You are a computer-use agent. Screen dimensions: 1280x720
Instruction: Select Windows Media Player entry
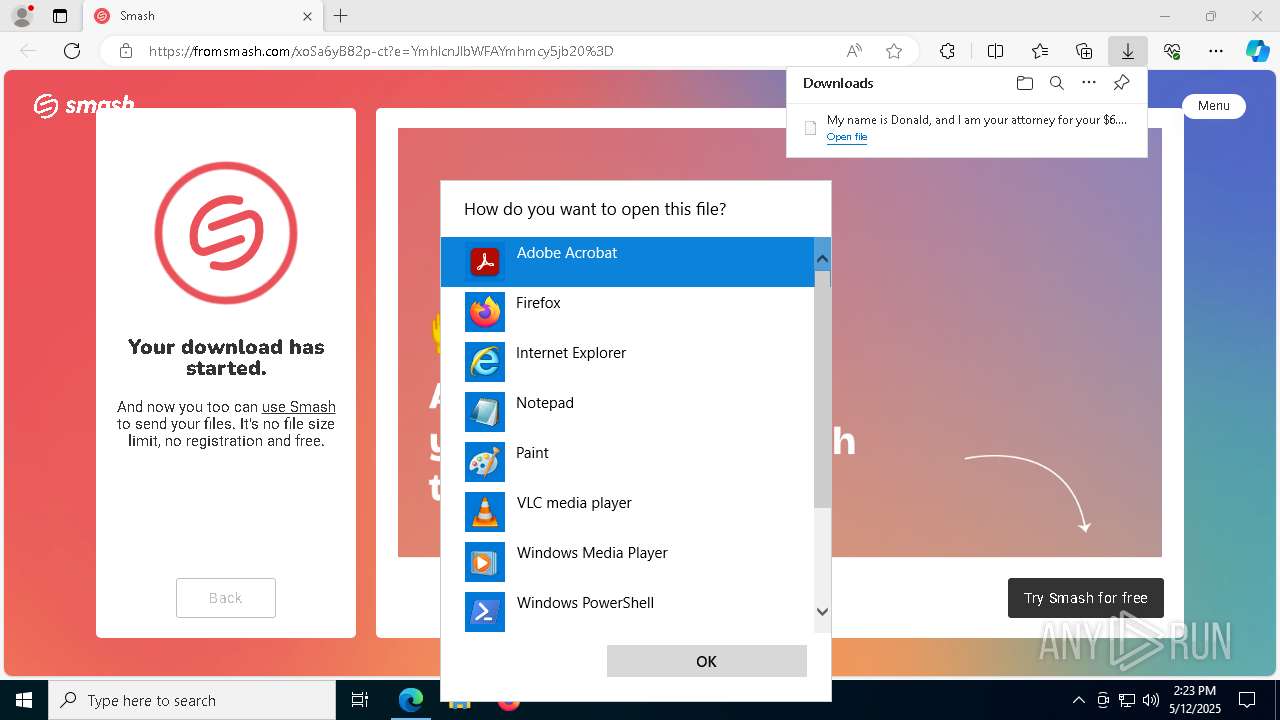pos(627,562)
